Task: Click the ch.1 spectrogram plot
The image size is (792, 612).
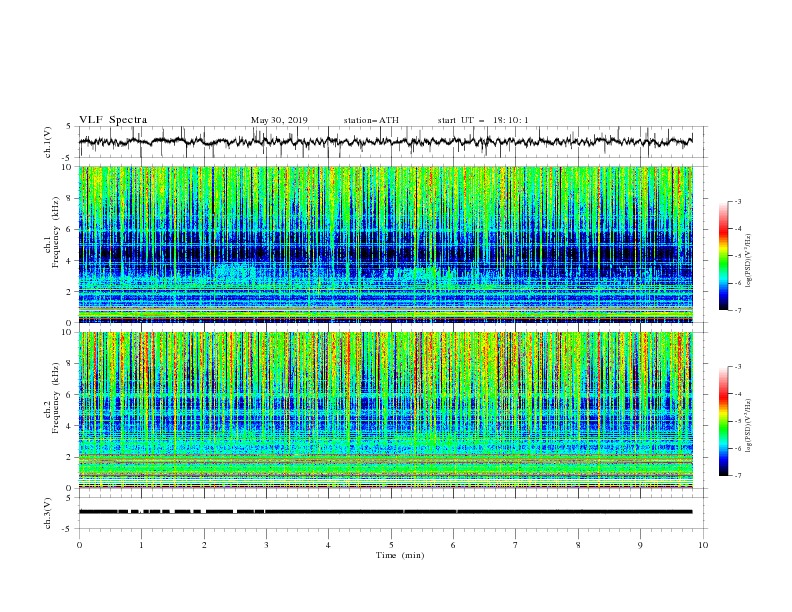Action: (386, 244)
